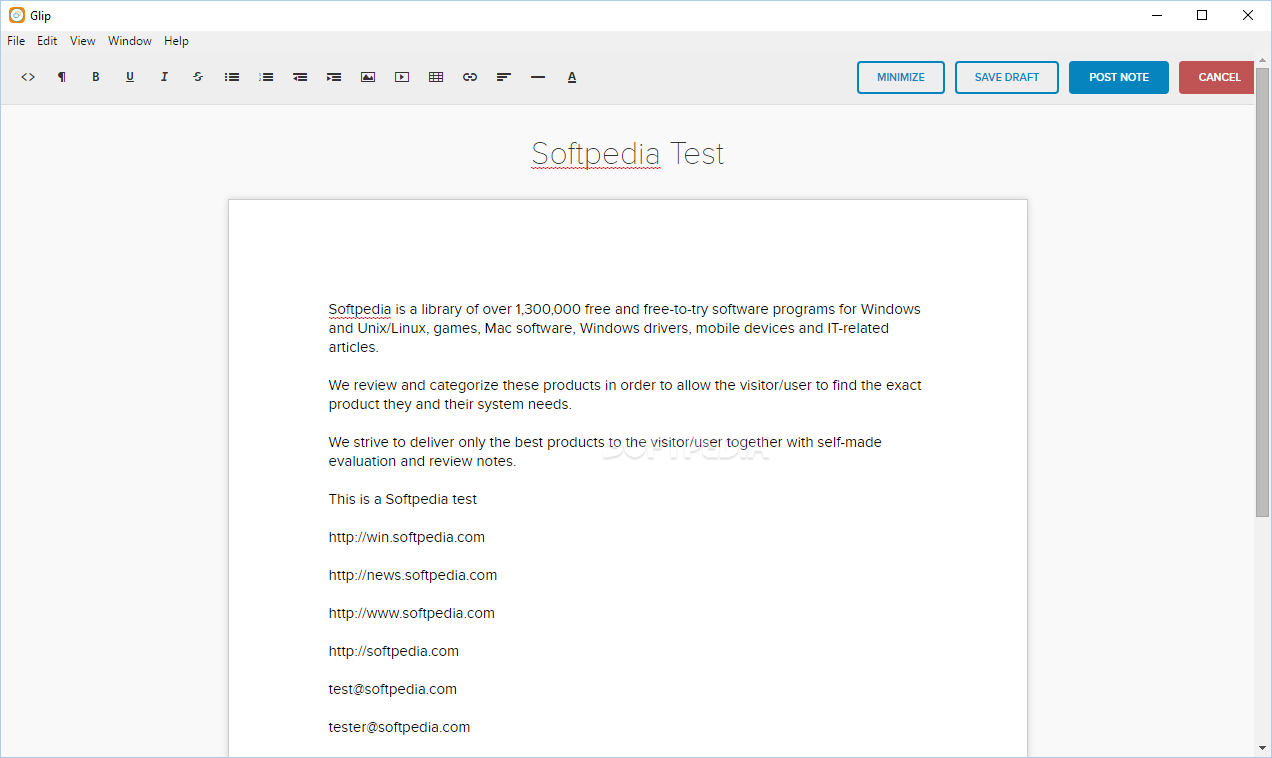Viewport: 1272px width, 758px height.
Task: Insert a table
Action: tap(436, 77)
